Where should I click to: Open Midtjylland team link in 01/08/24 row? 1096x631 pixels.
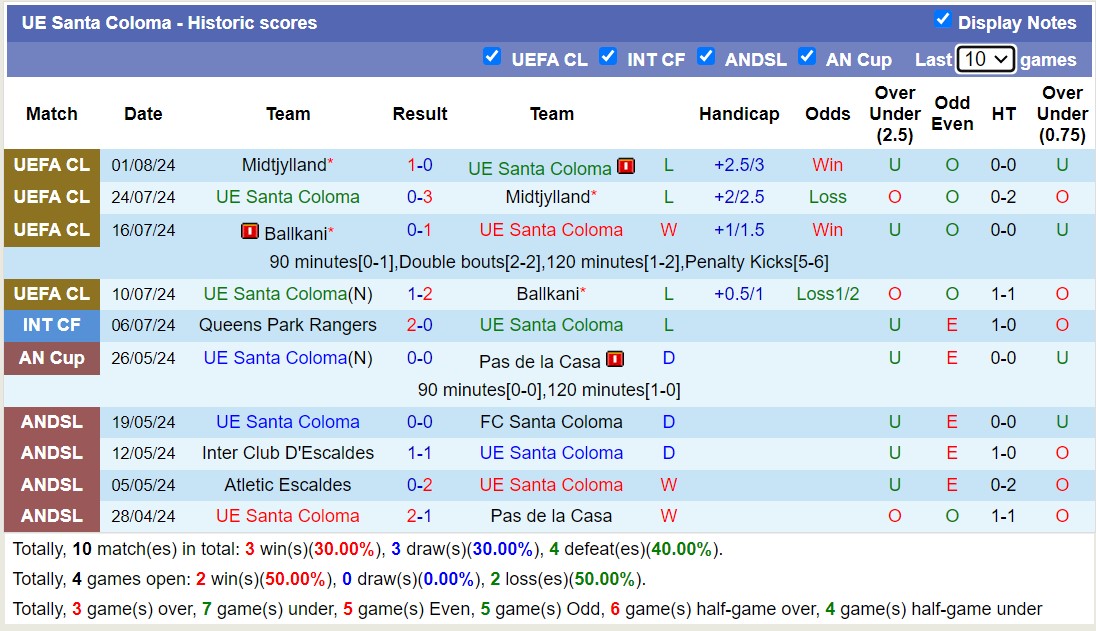point(284,166)
